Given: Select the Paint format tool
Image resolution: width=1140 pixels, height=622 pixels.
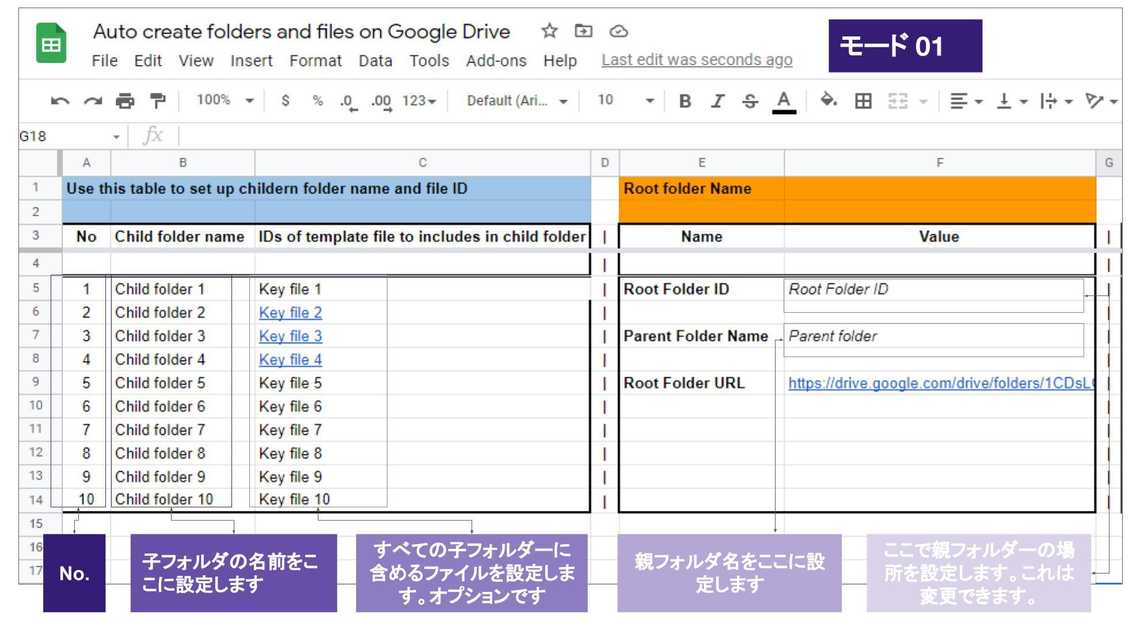Looking at the screenshot, I should (x=157, y=101).
